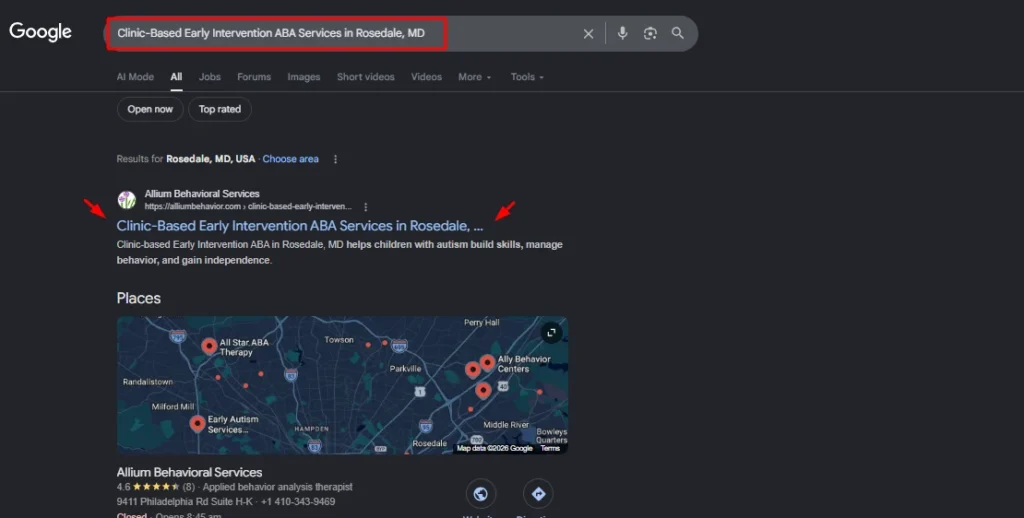
Task: Clear the search query with X icon
Action: coord(588,33)
